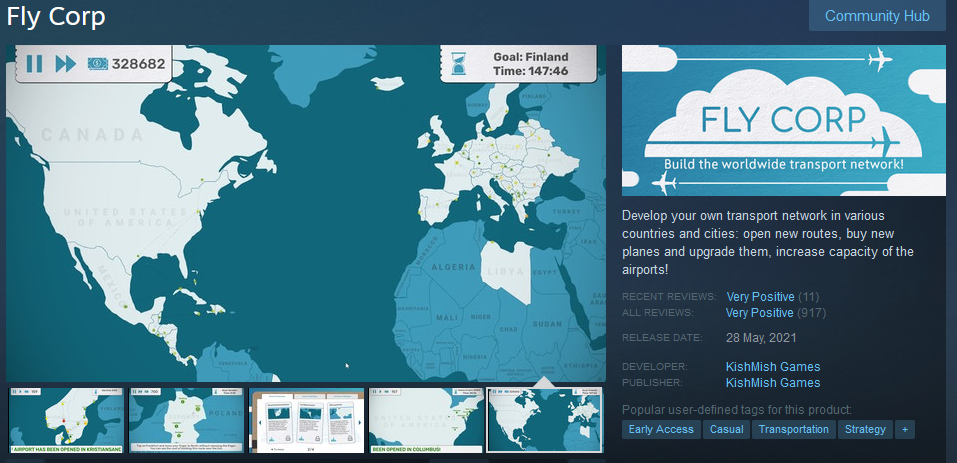Screen dimensions: 957x463
Task: Expand more tags with the plus button
Action: [905, 429]
